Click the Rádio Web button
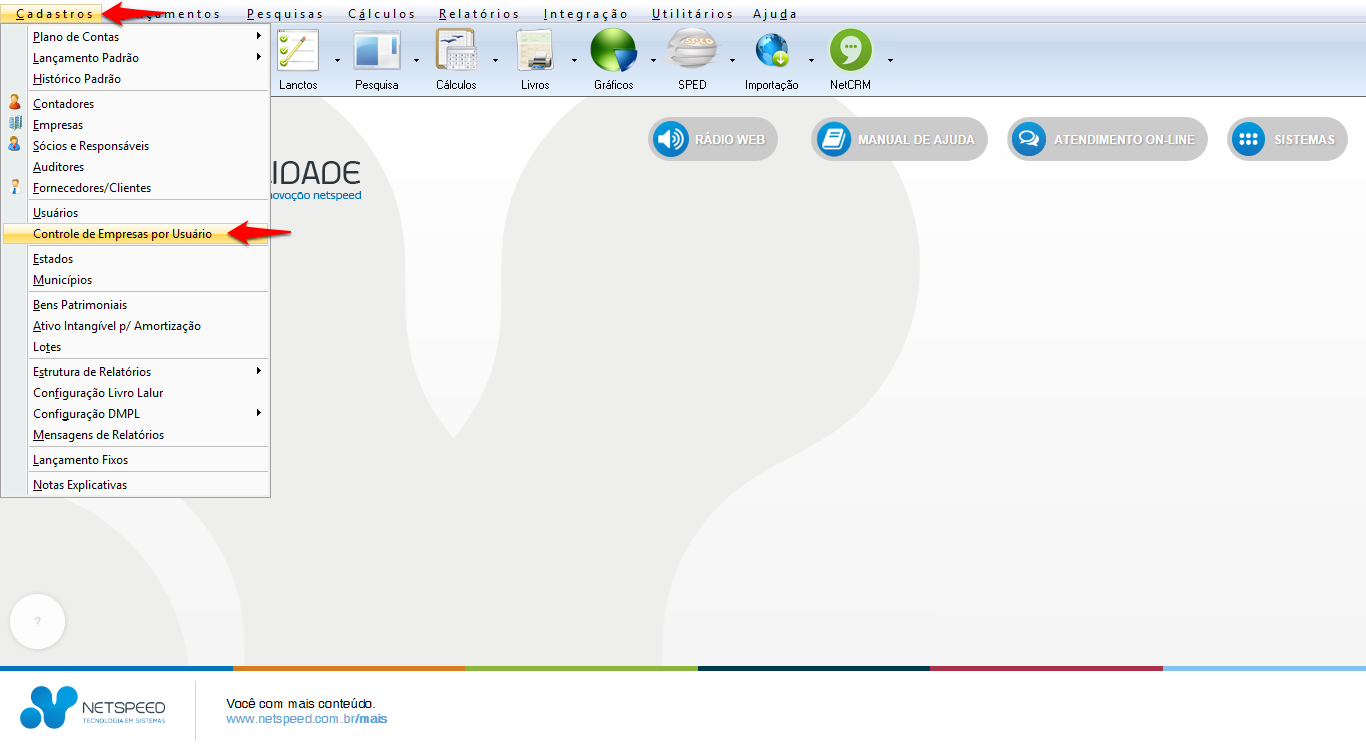This screenshot has width=1366, height=747. 712,140
